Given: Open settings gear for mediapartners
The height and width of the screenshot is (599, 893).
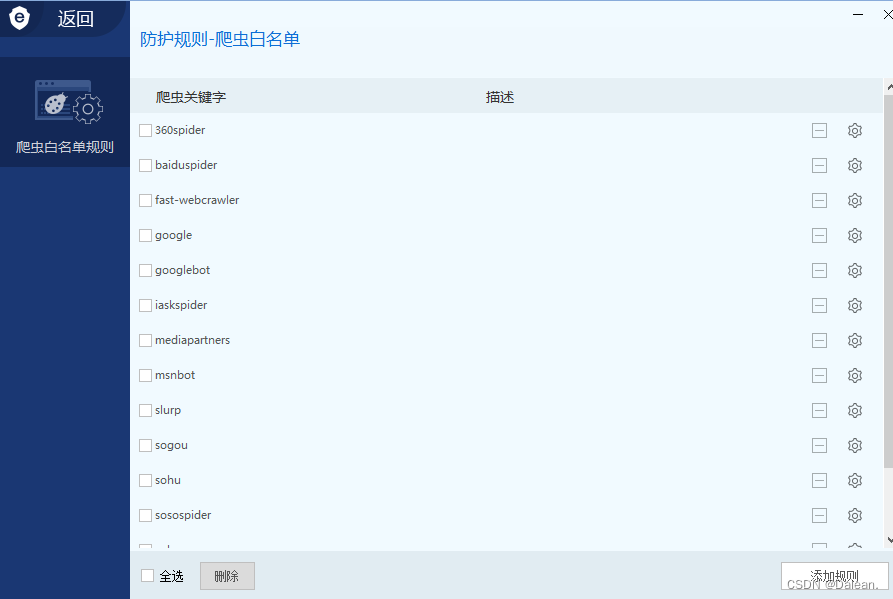Looking at the screenshot, I should pyautogui.click(x=854, y=340).
